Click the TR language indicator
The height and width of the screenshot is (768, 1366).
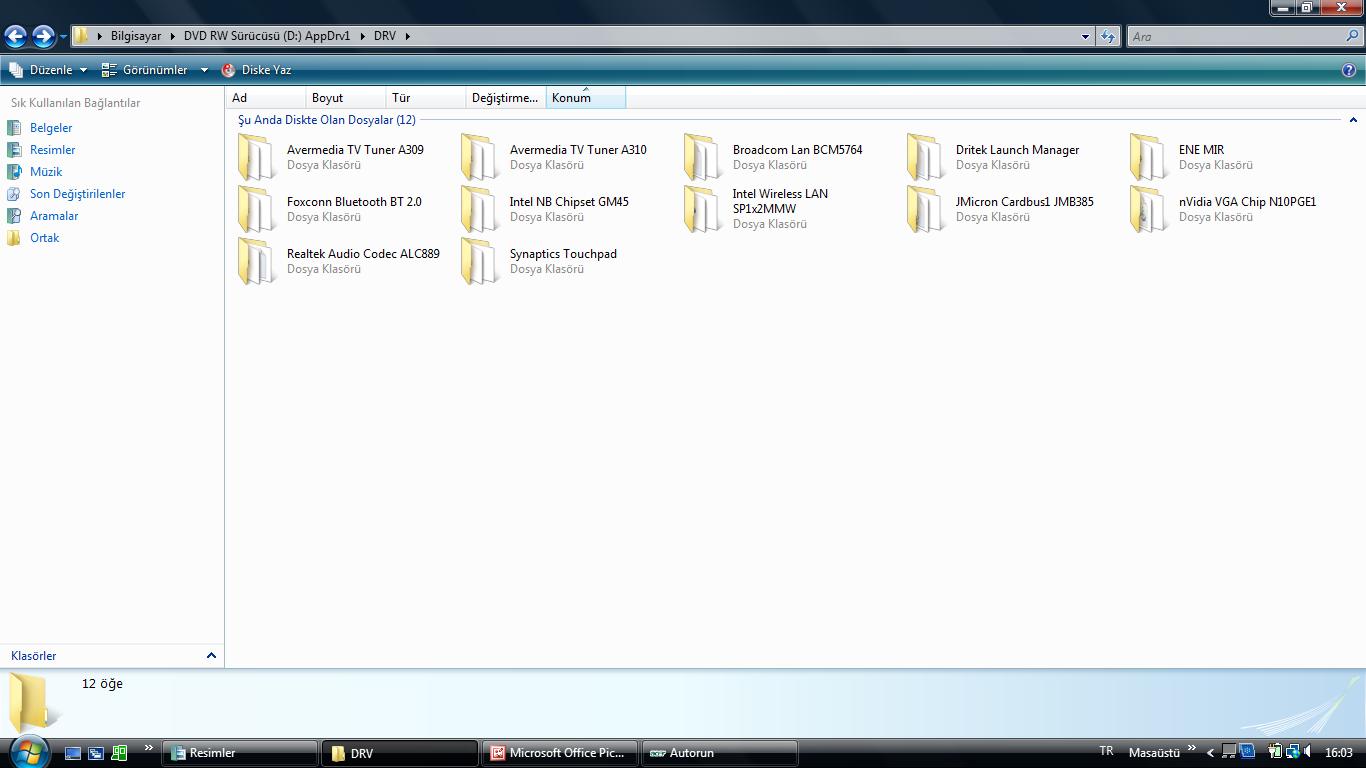pos(1106,751)
